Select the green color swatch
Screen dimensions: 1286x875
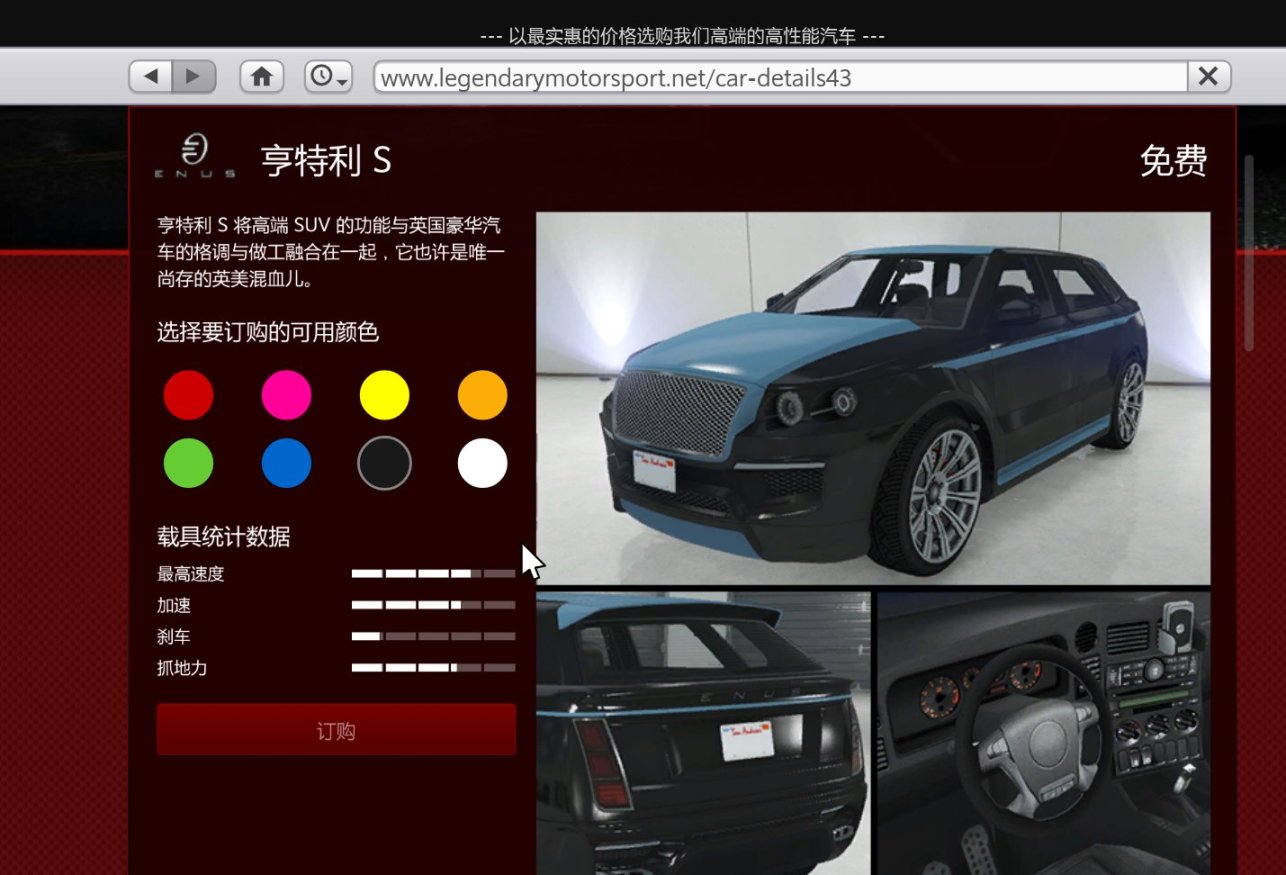pyautogui.click(x=188, y=463)
